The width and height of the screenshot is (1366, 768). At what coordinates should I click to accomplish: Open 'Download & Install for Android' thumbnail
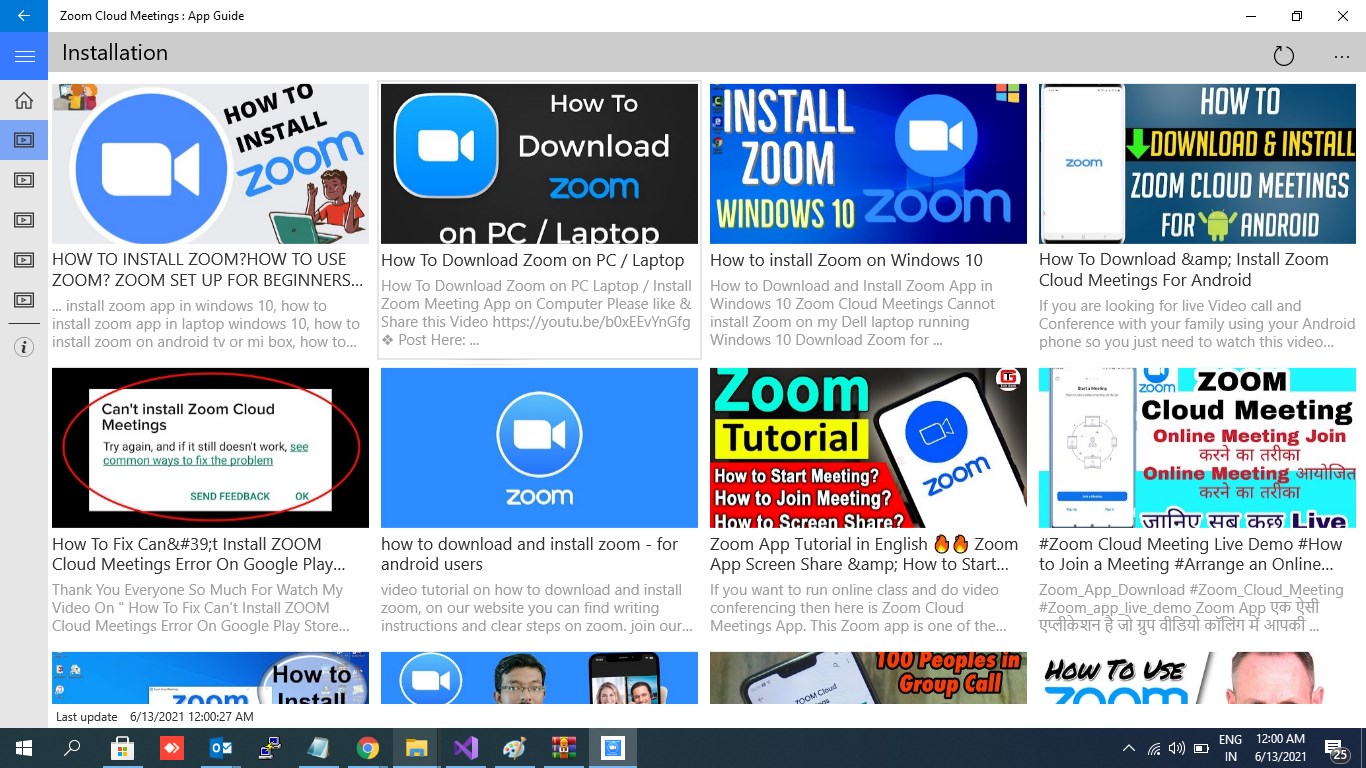1197,164
